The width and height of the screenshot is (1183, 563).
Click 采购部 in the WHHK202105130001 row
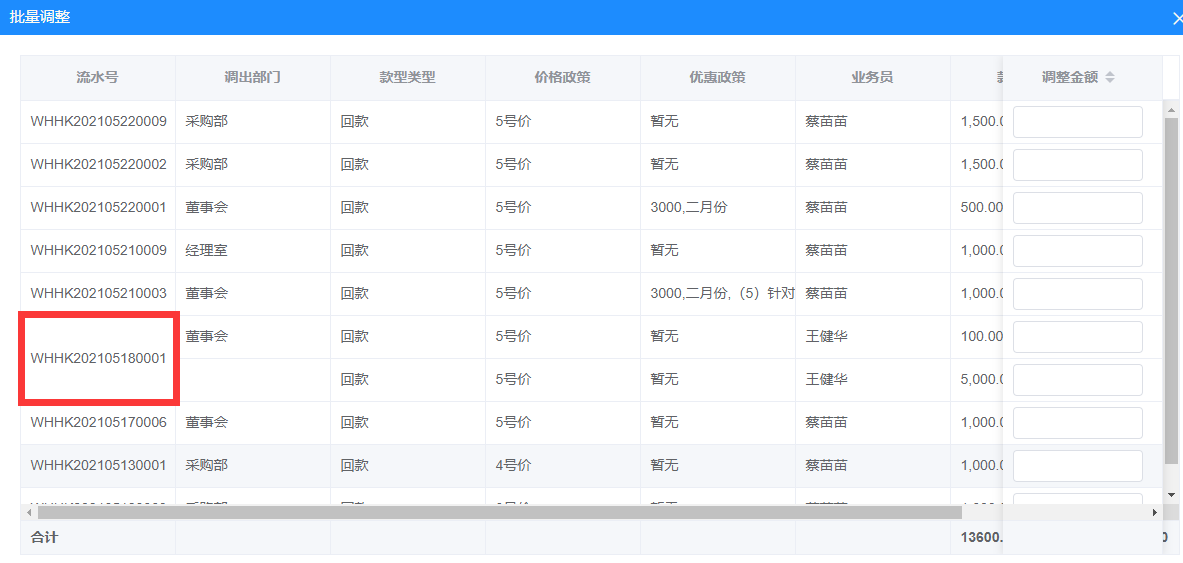(x=206, y=466)
